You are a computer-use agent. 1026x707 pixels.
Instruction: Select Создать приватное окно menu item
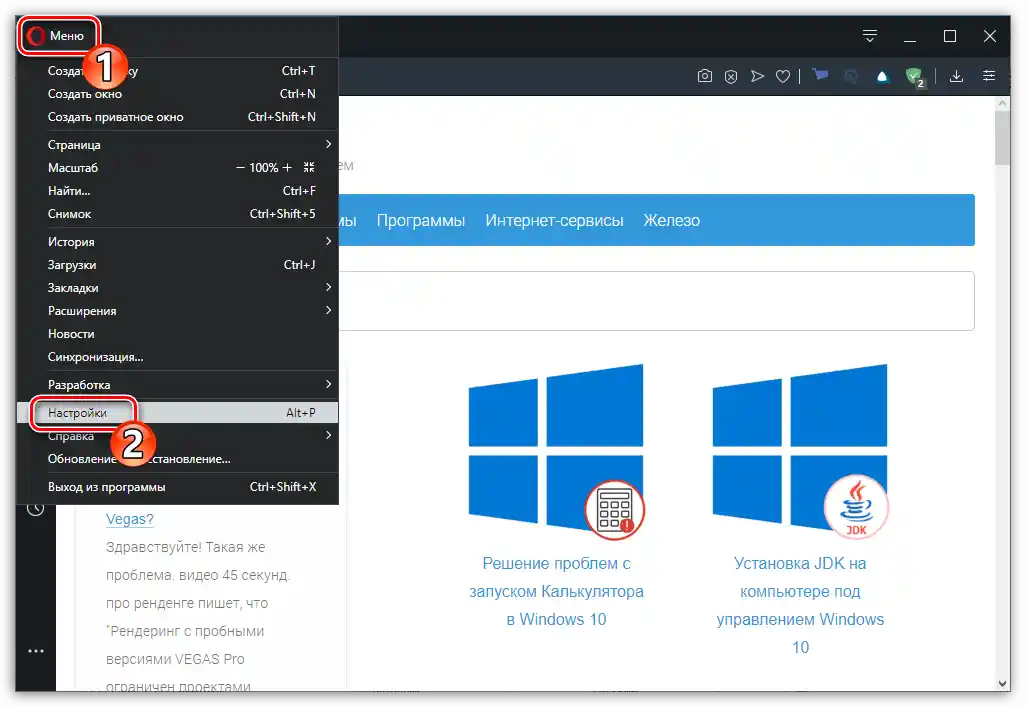click(177, 117)
